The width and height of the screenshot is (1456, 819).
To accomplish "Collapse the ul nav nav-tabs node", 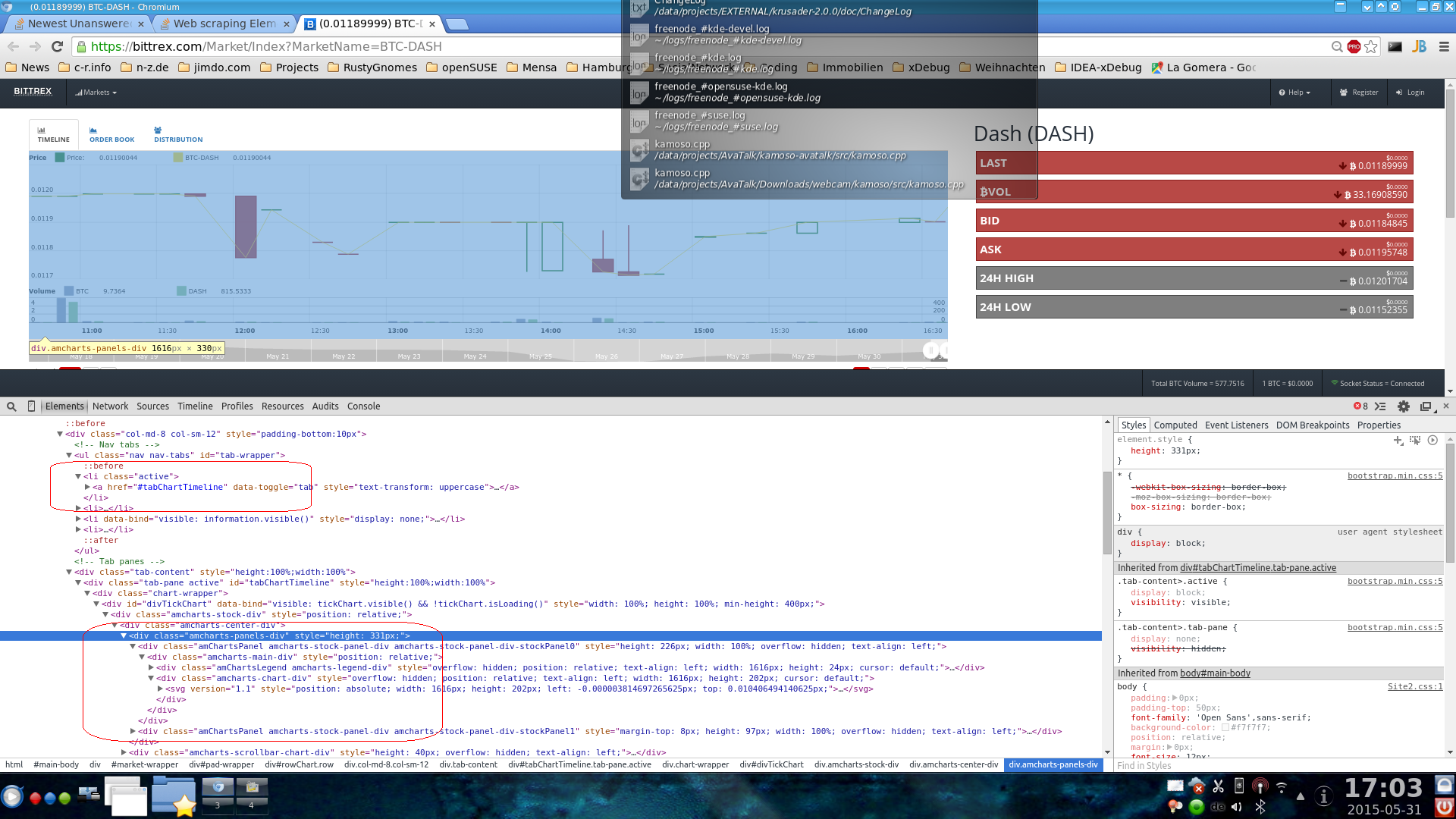I will coord(69,456).
